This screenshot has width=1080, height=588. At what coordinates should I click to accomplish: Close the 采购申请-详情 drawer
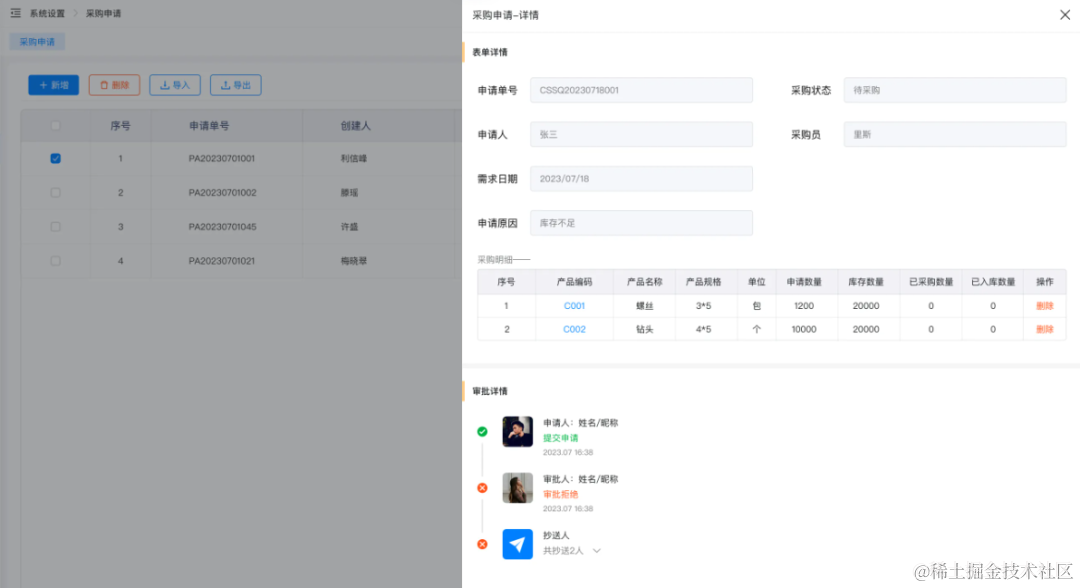pos(1065,14)
